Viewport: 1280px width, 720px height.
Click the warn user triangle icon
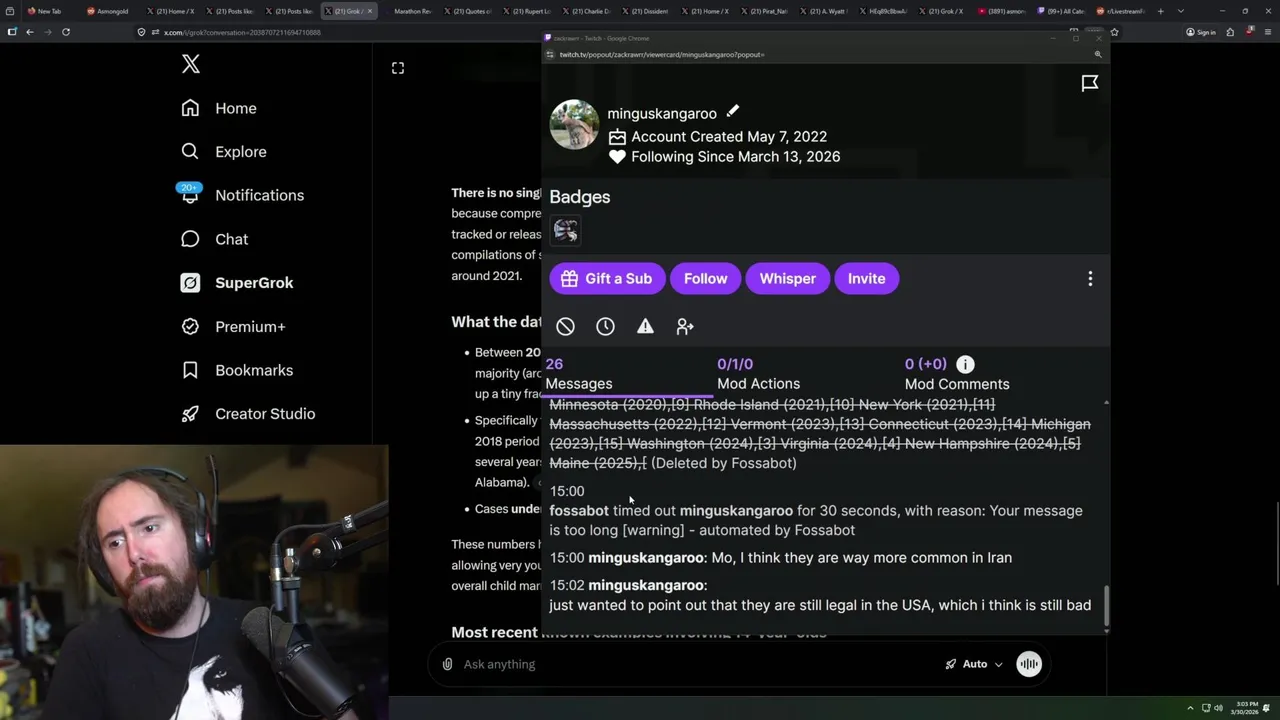tap(645, 326)
